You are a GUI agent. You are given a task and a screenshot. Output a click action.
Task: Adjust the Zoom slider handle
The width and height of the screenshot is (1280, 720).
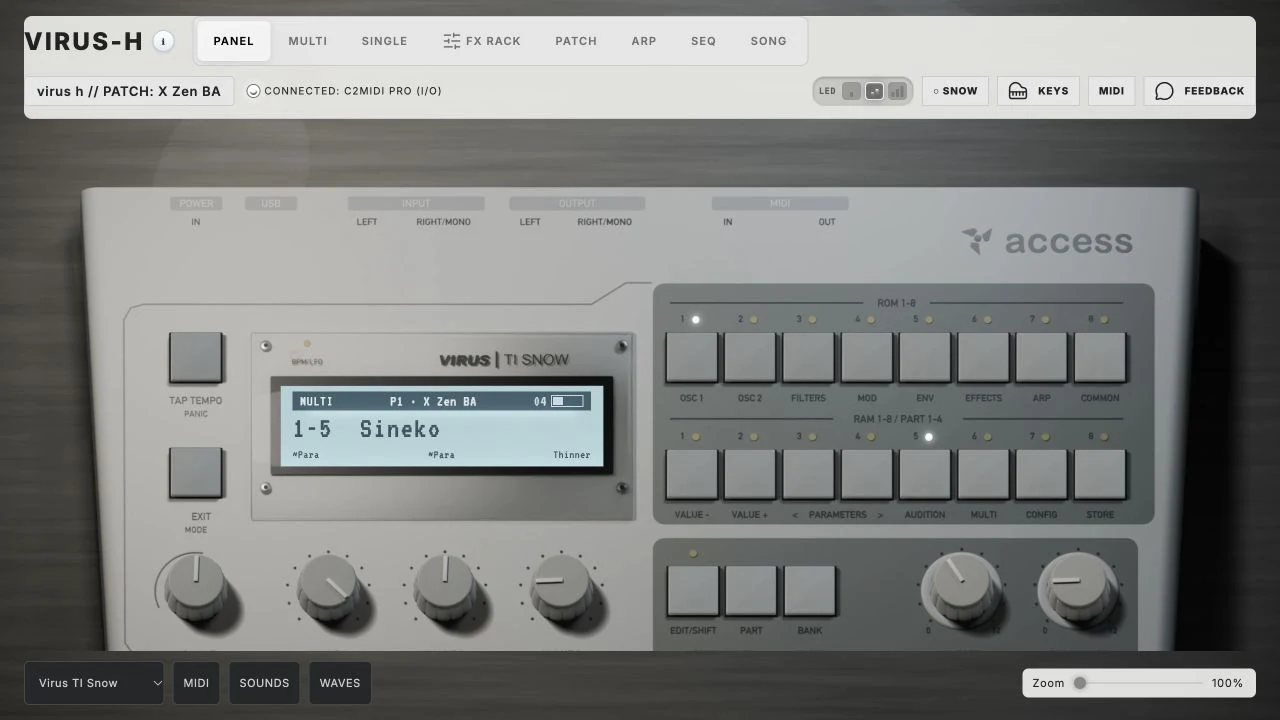1080,683
